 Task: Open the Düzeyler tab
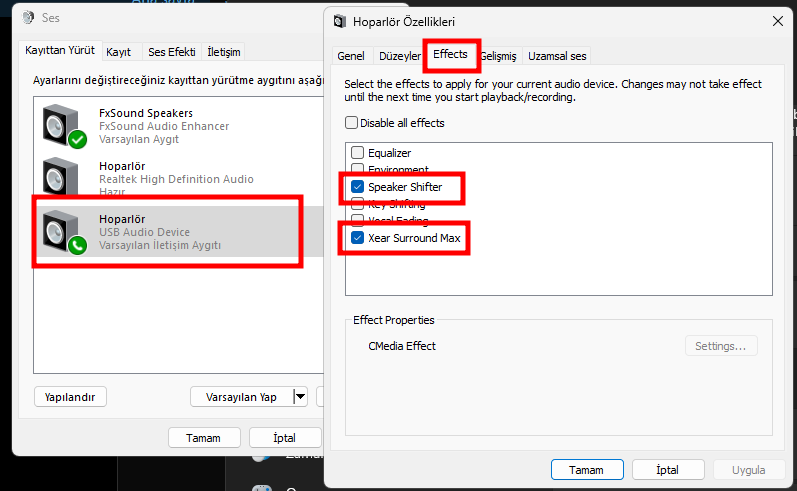pos(400,56)
